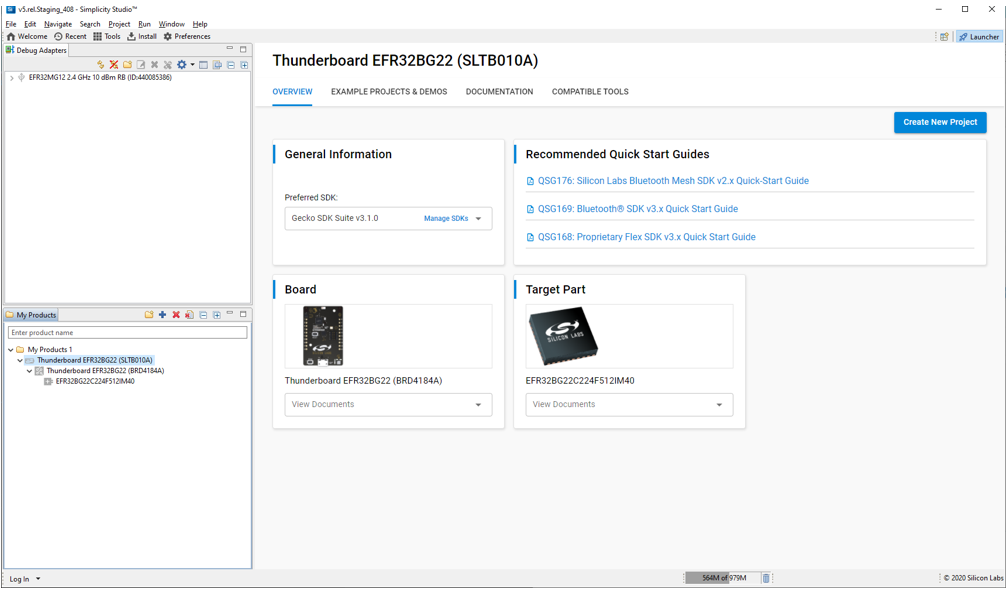Run garbage collector trash icon
The width and height of the screenshot is (1008, 589).
[766, 578]
